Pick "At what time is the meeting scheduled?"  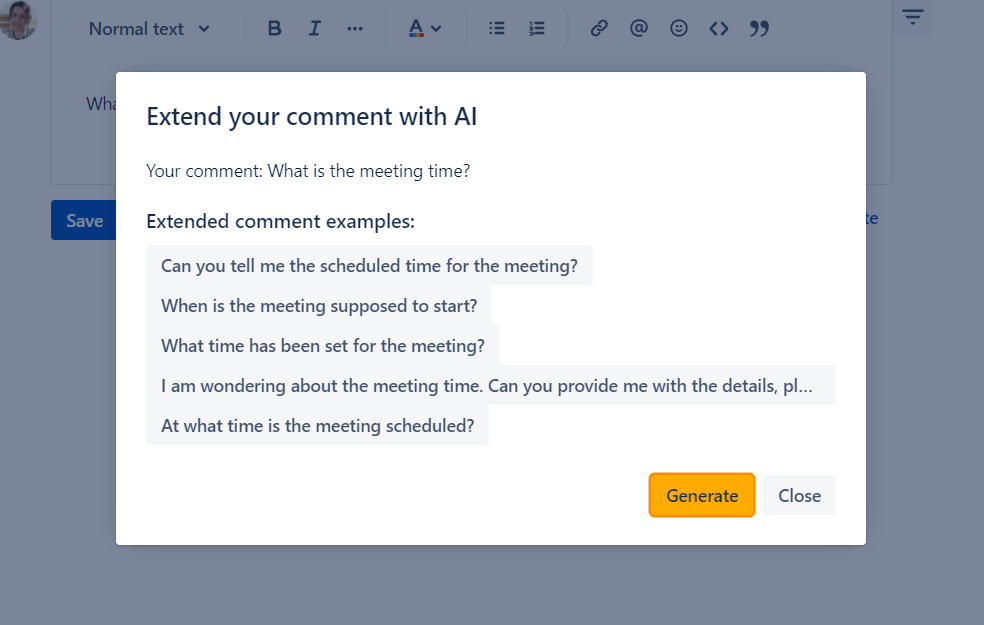click(317, 426)
